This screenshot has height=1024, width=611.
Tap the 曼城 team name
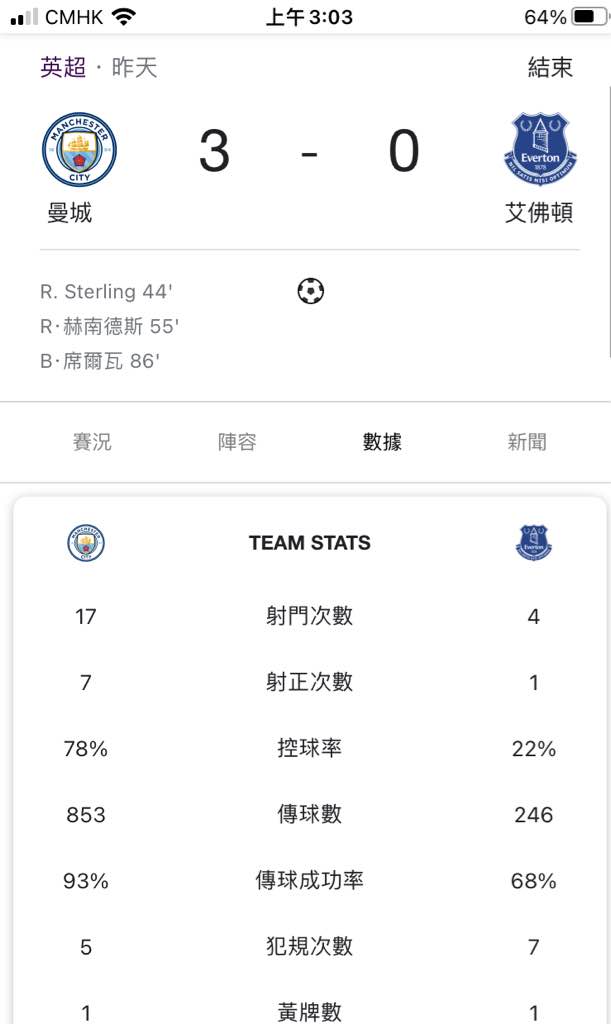coord(69,213)
